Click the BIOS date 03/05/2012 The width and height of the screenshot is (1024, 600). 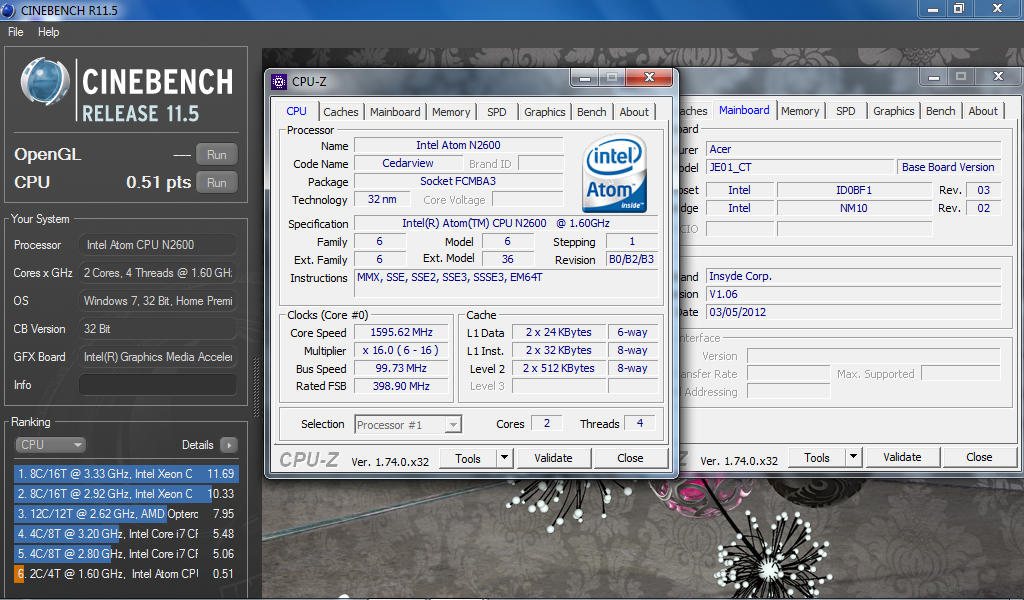(854, 312)
